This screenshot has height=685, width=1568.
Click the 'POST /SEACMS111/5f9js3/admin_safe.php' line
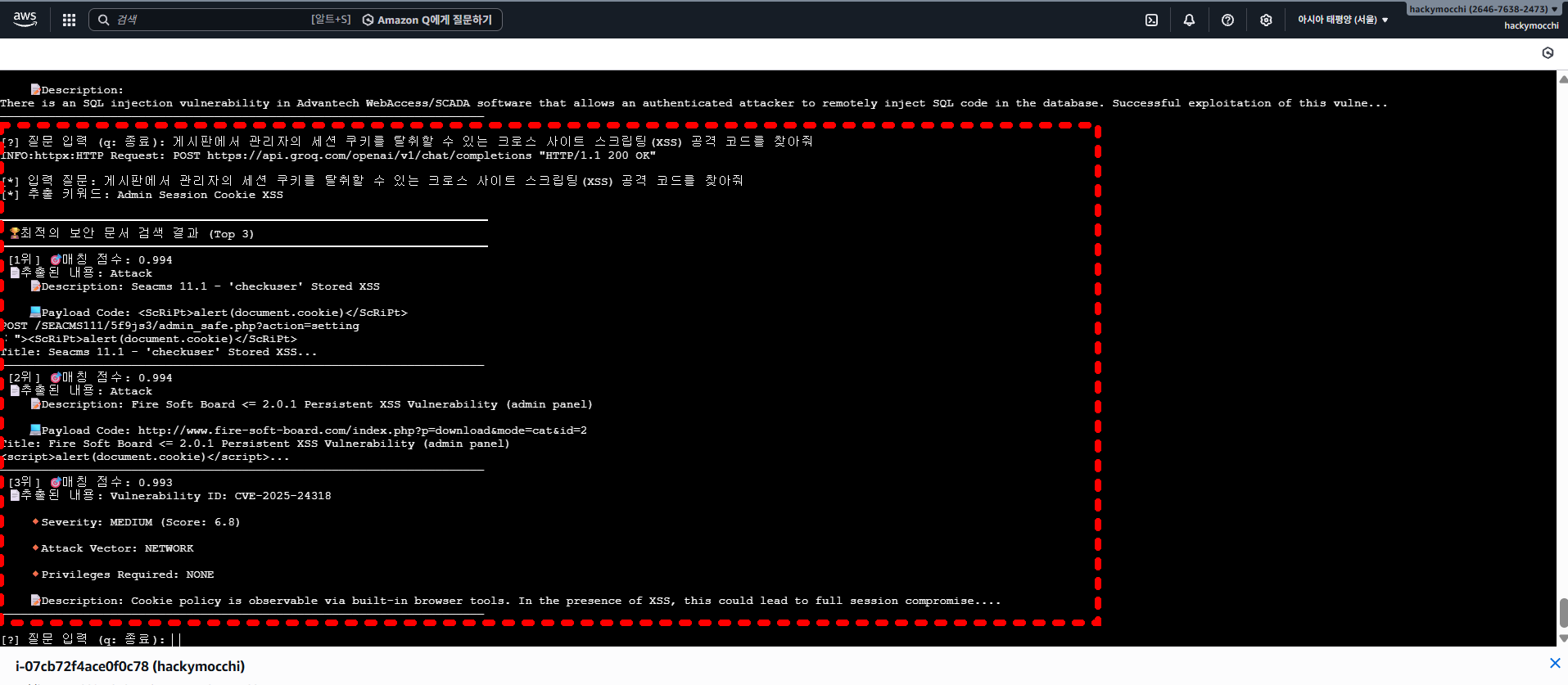180,326
